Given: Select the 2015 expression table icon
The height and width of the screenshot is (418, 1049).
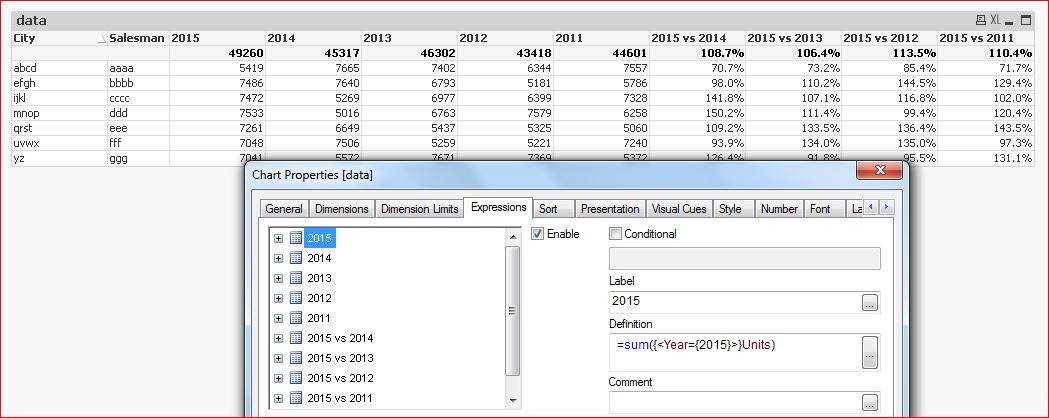Looking at the screenshot, I should tap(296, 238).
